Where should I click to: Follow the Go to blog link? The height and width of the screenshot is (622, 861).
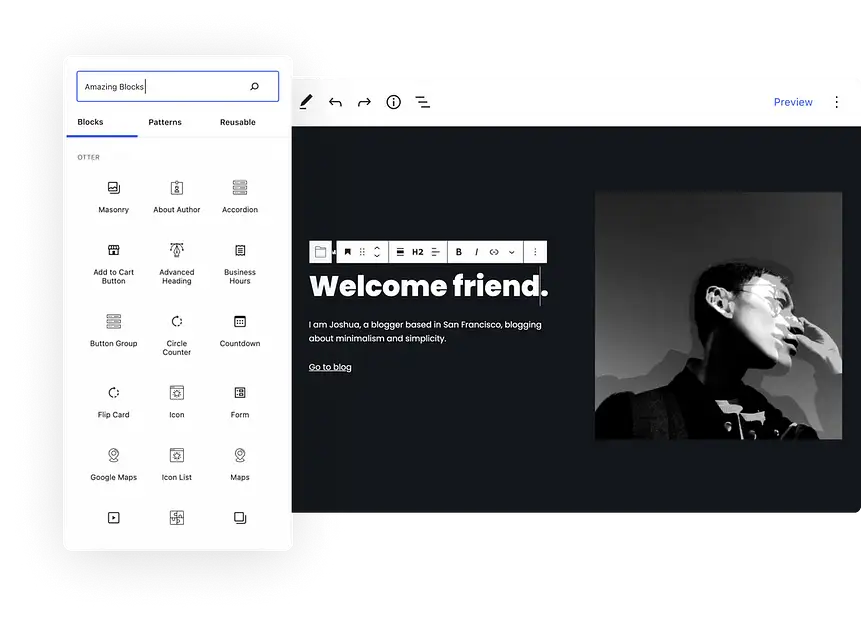pyautogui.click(x=330, y=367)
